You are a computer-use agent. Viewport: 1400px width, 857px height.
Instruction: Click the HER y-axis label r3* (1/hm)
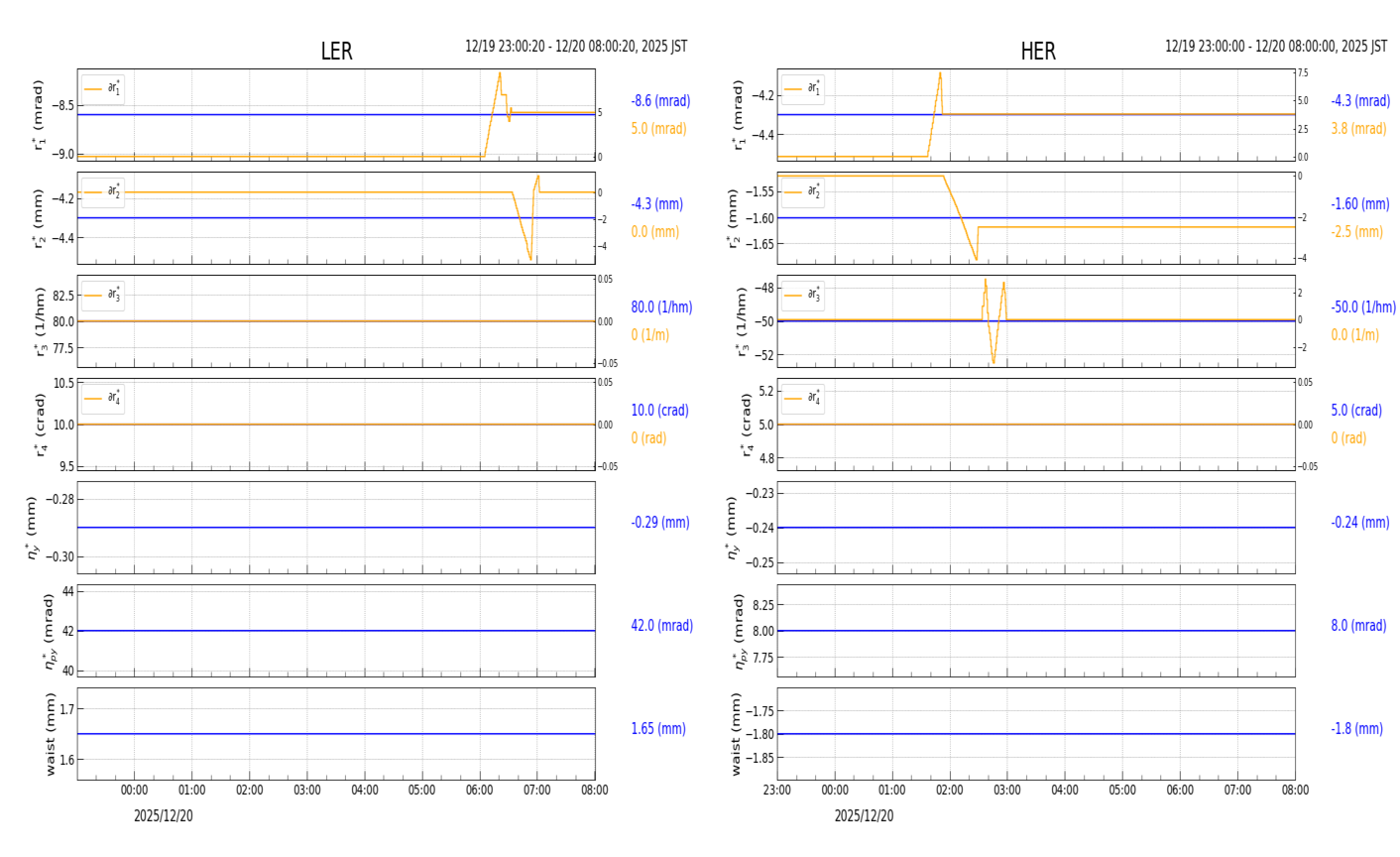[742, 321]
